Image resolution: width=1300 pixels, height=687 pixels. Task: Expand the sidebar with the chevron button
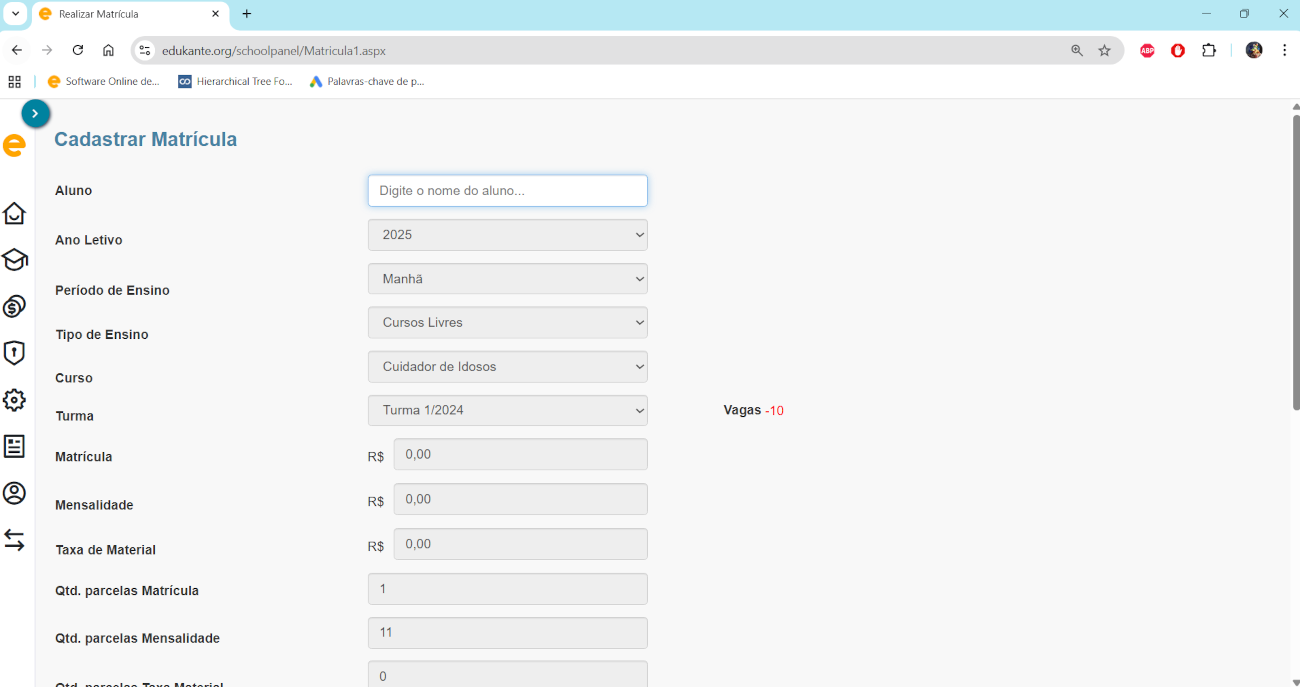(x=35, y=114)
